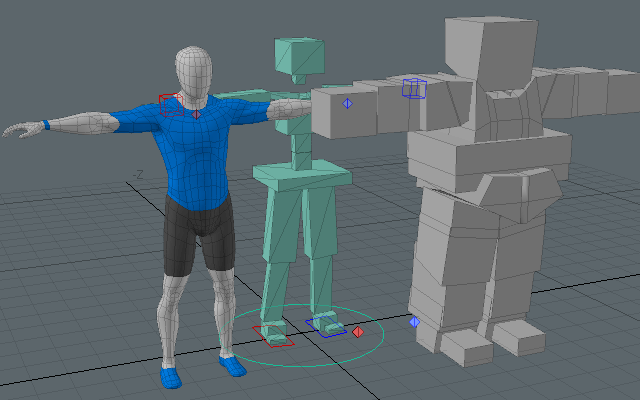This screenshot has width=640, height=400.
Task: Select red square locator under green character's foot
Action: pos(273,334)
